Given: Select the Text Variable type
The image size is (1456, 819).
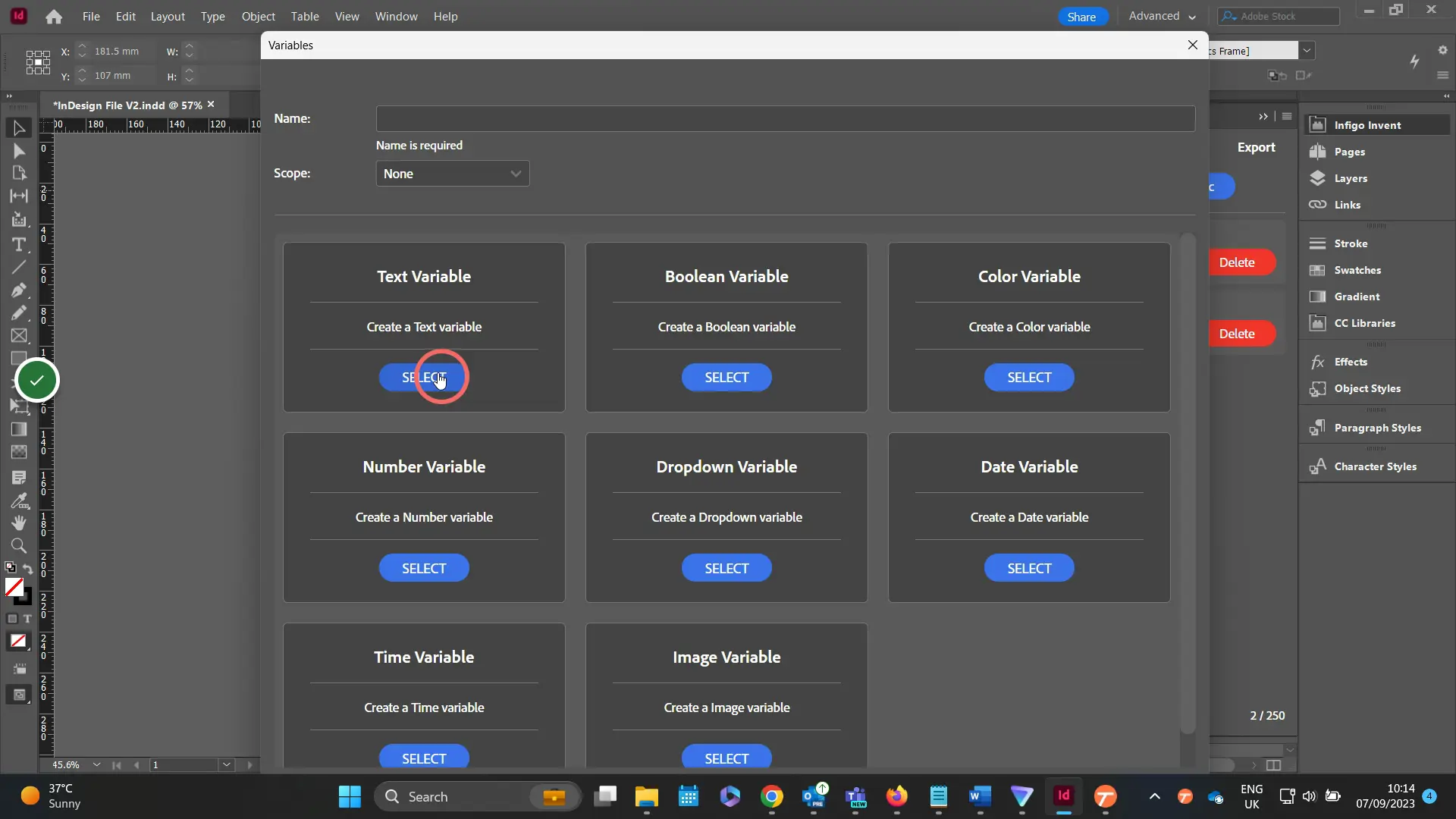Looking at the screenshot, I should 424,378.
